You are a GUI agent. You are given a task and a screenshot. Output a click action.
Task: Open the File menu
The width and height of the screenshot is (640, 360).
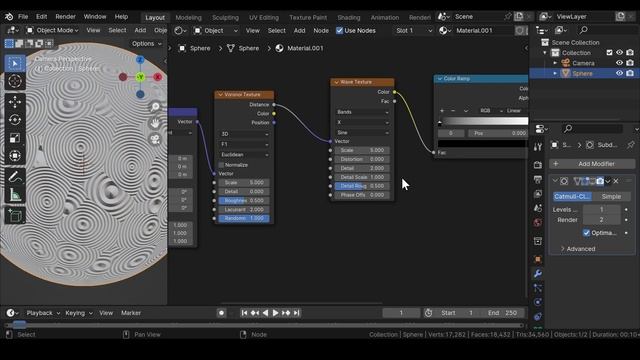point(23,17)
